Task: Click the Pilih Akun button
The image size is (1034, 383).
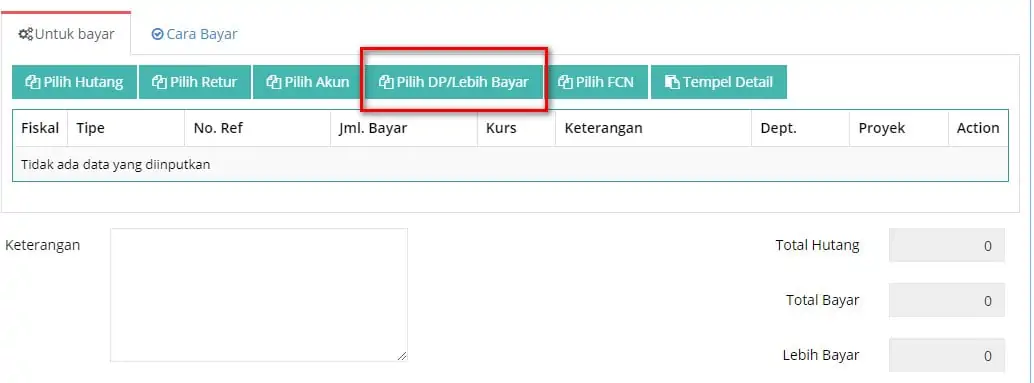Action: pos(308,82)
